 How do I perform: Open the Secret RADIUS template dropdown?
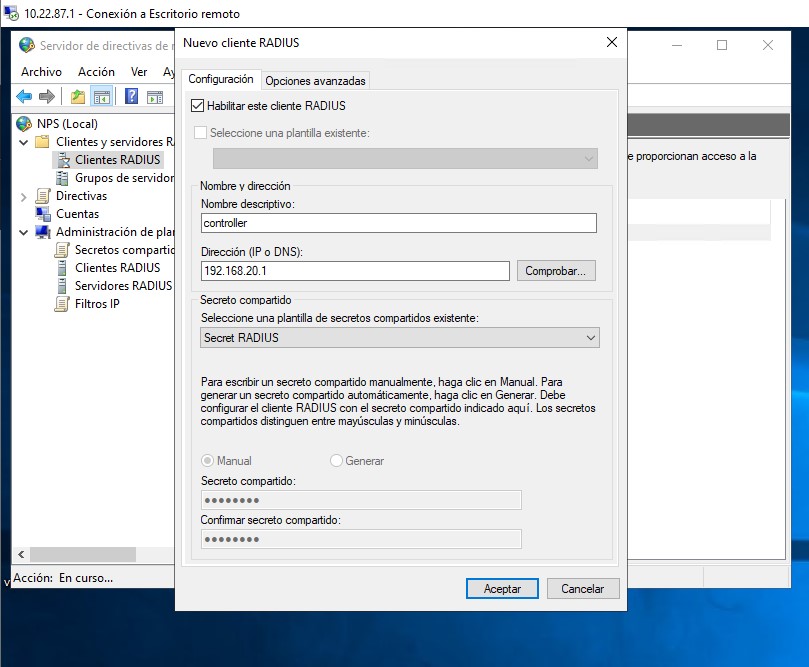[400, 338]
